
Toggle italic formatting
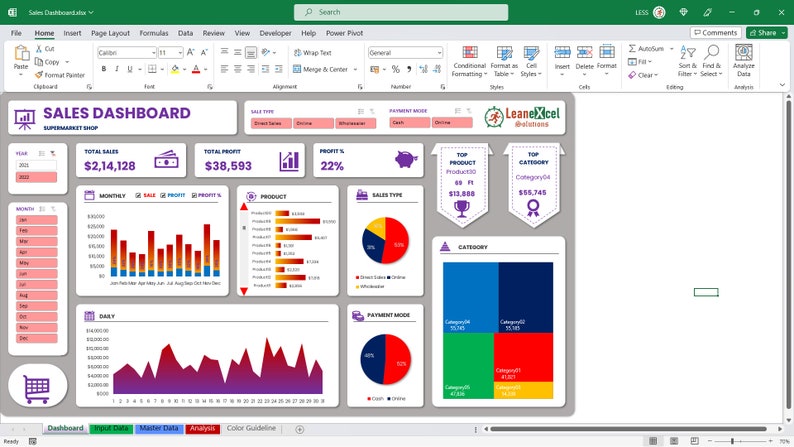pos(117,69)
